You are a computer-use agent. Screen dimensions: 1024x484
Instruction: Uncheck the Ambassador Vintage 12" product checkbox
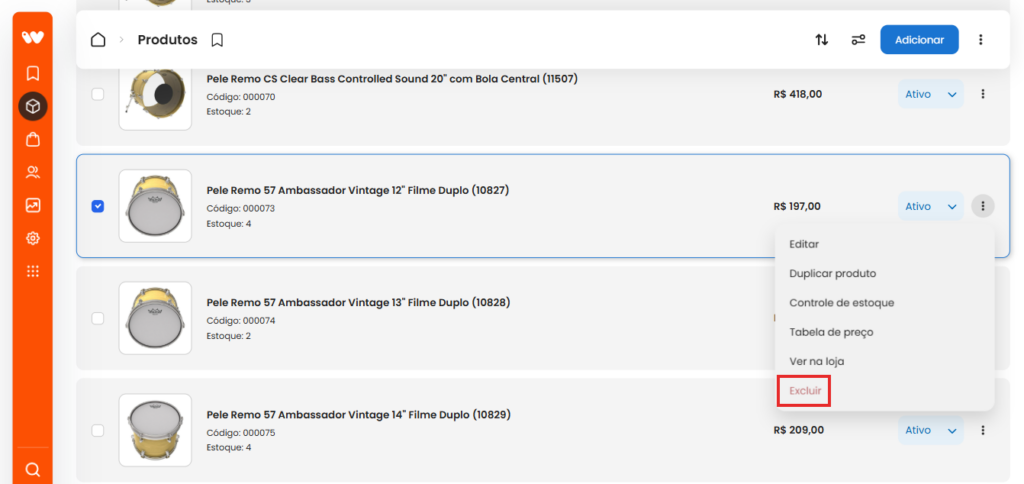(97, 206)
